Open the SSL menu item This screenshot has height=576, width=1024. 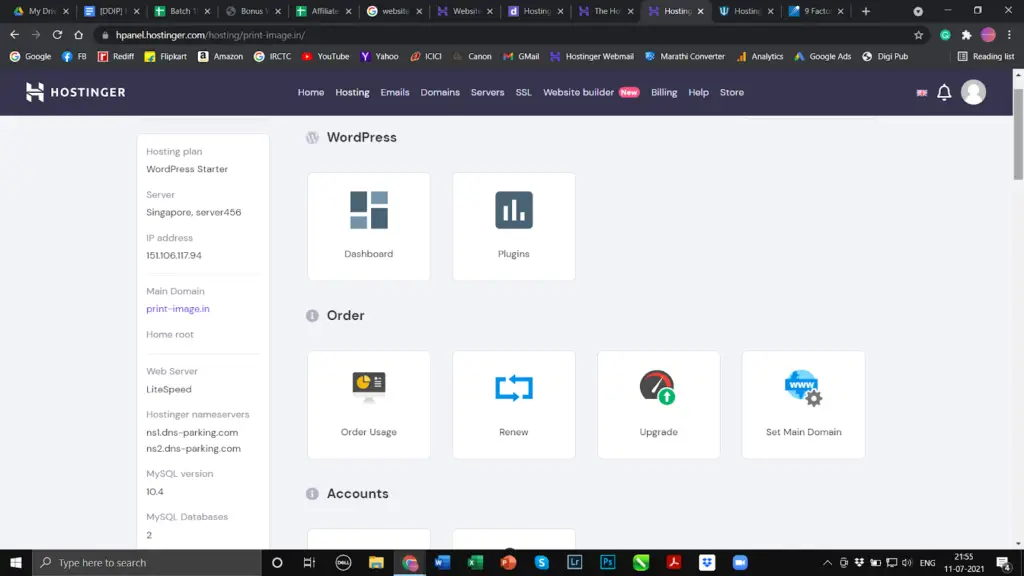(x=523, y=93)
